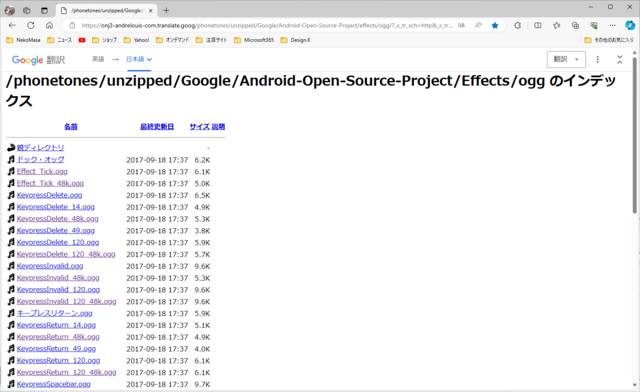Click the music icon beside KeypressSpacebar.ogg

click(x=11, y=384)
